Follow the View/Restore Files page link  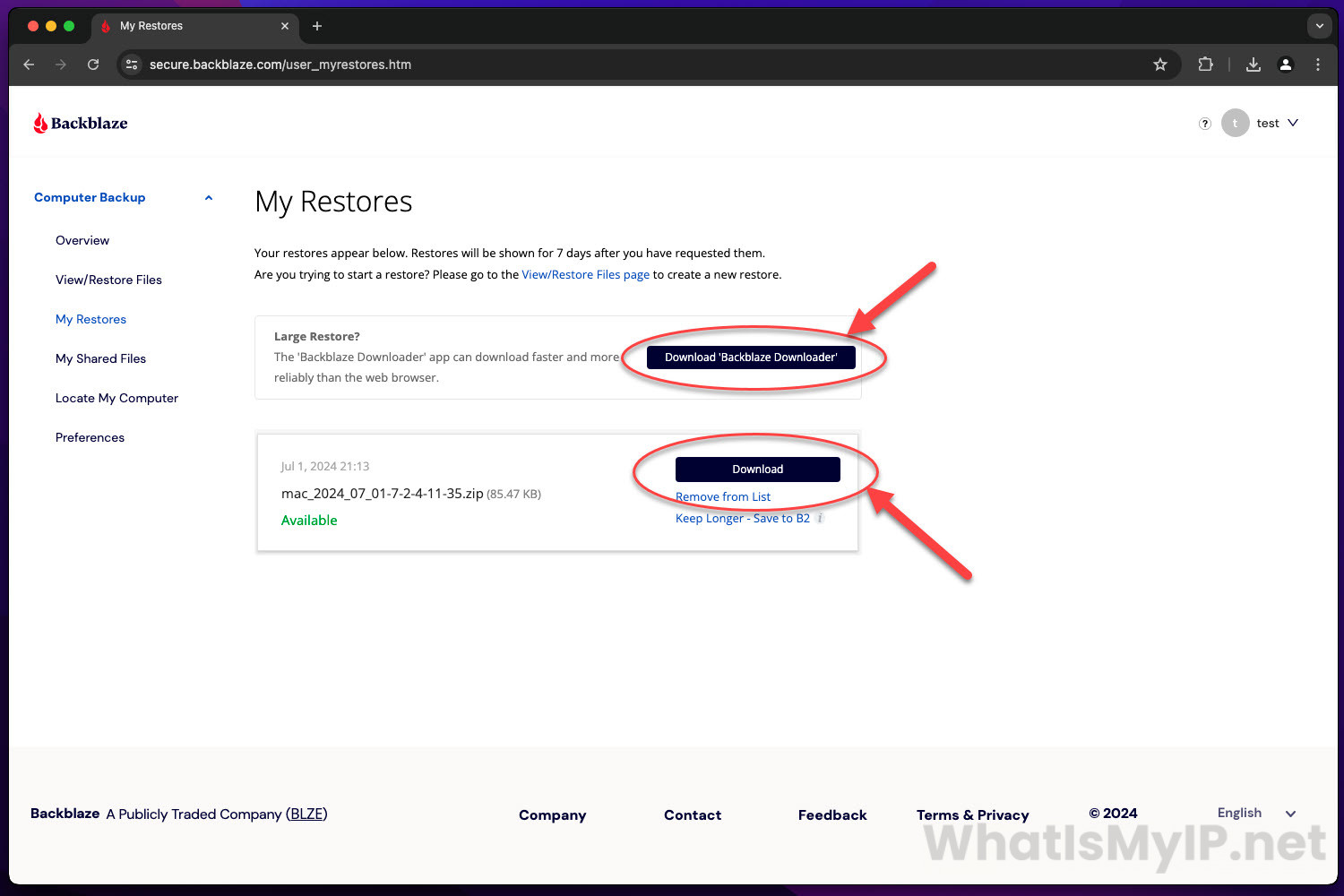(x=585, y=274)
